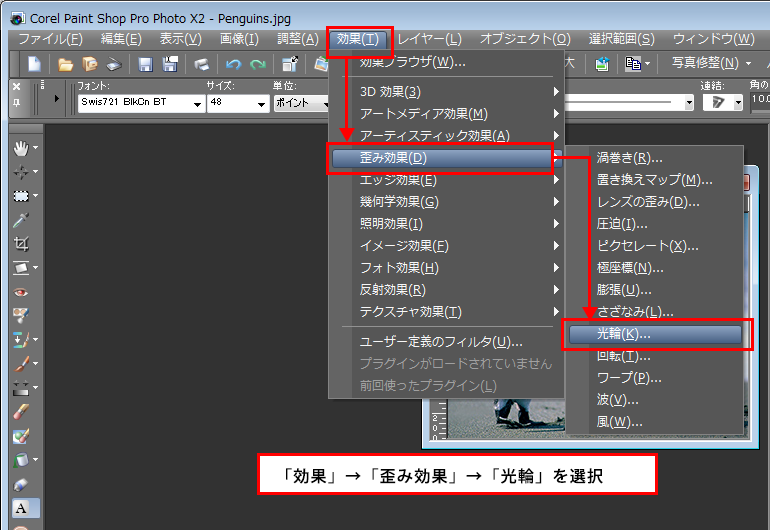
Task: Select the Color Changer tool
Action: [x=21, y=436]
